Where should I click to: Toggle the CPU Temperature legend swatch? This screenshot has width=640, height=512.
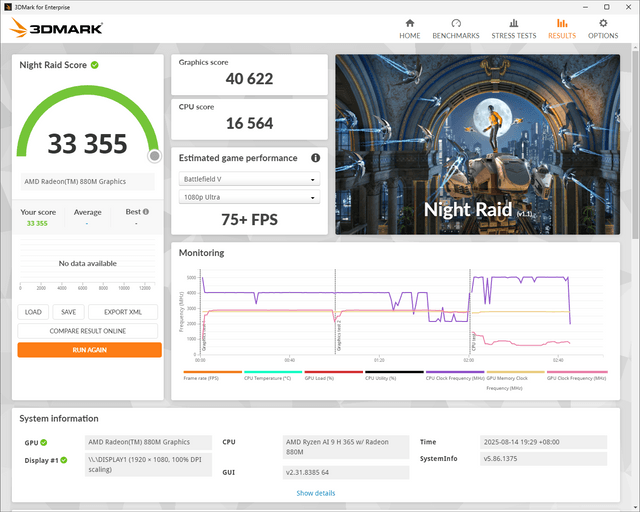273,372
